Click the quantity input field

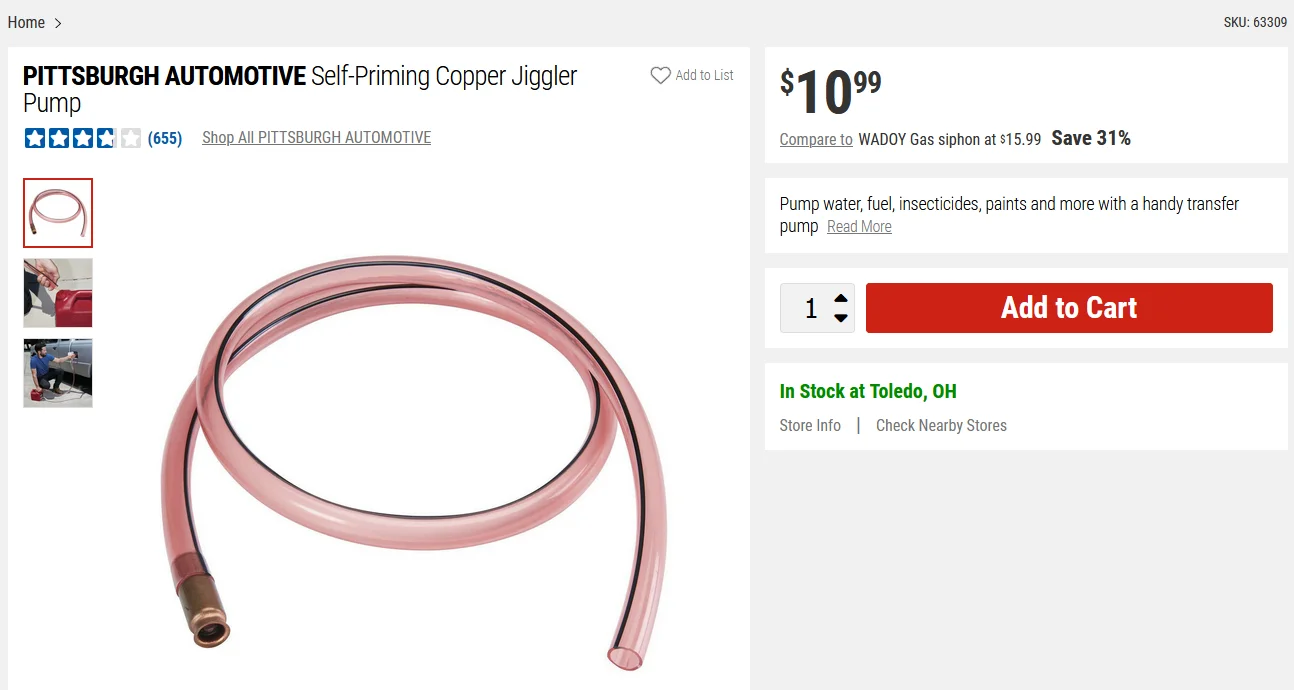810,308
